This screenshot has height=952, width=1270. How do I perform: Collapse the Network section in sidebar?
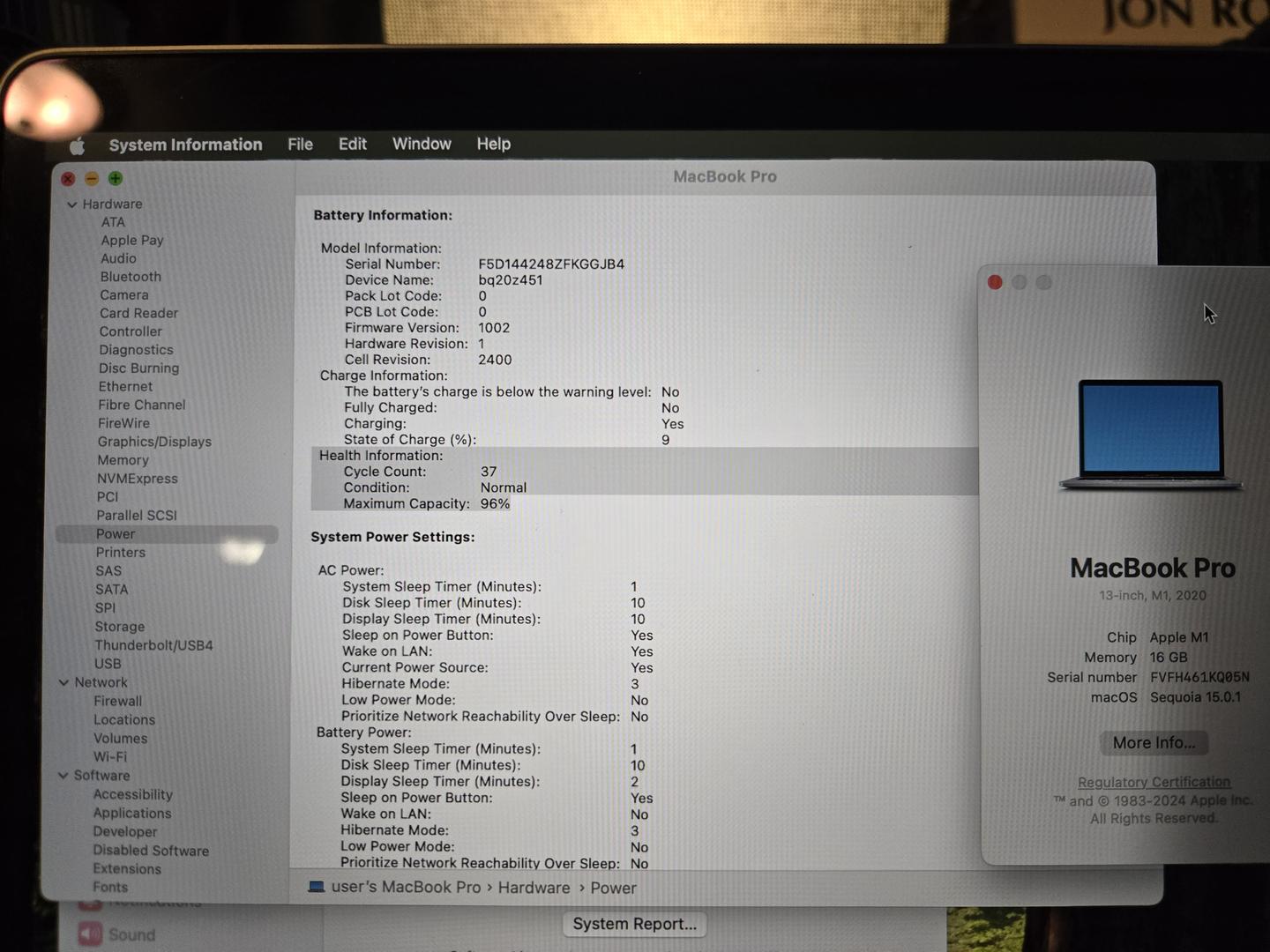pos(63,682)
